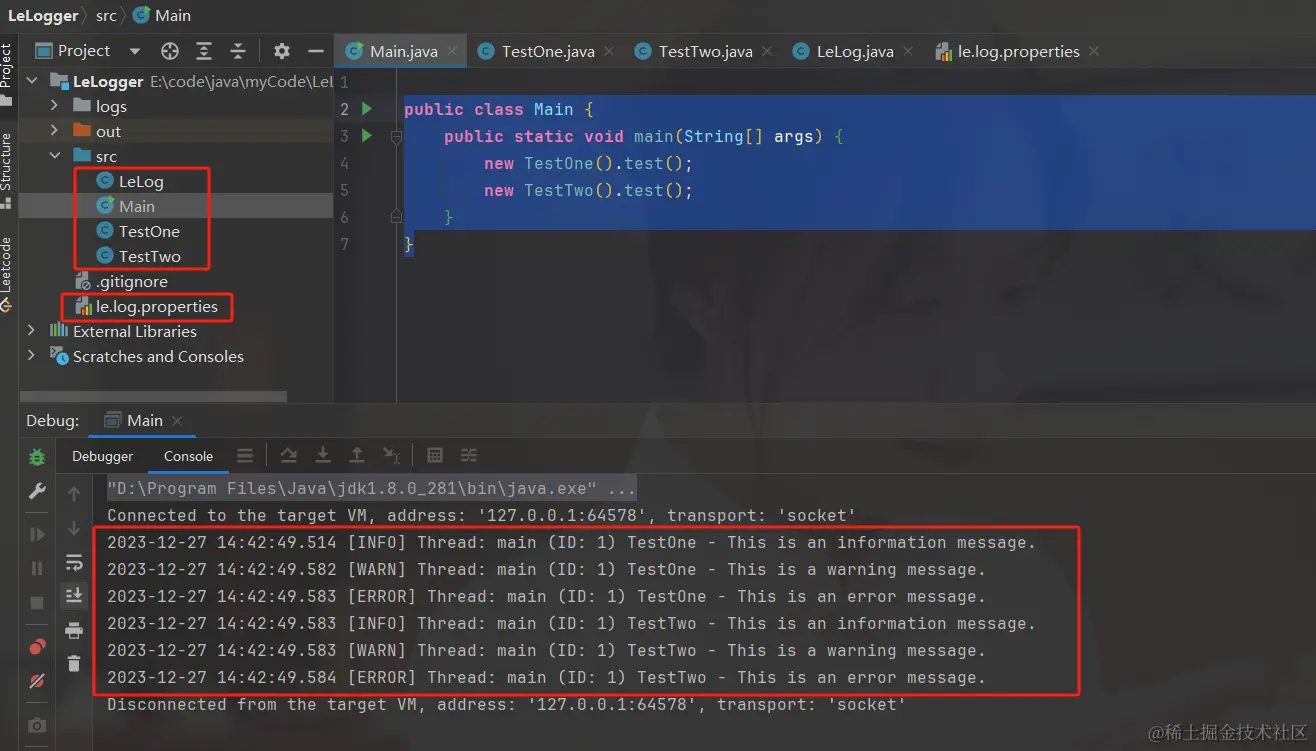The height and width of the screenshot is (751, 1316).
Task: Switch to the TestOne.java editor tab
Action: (x=548, y=51)
